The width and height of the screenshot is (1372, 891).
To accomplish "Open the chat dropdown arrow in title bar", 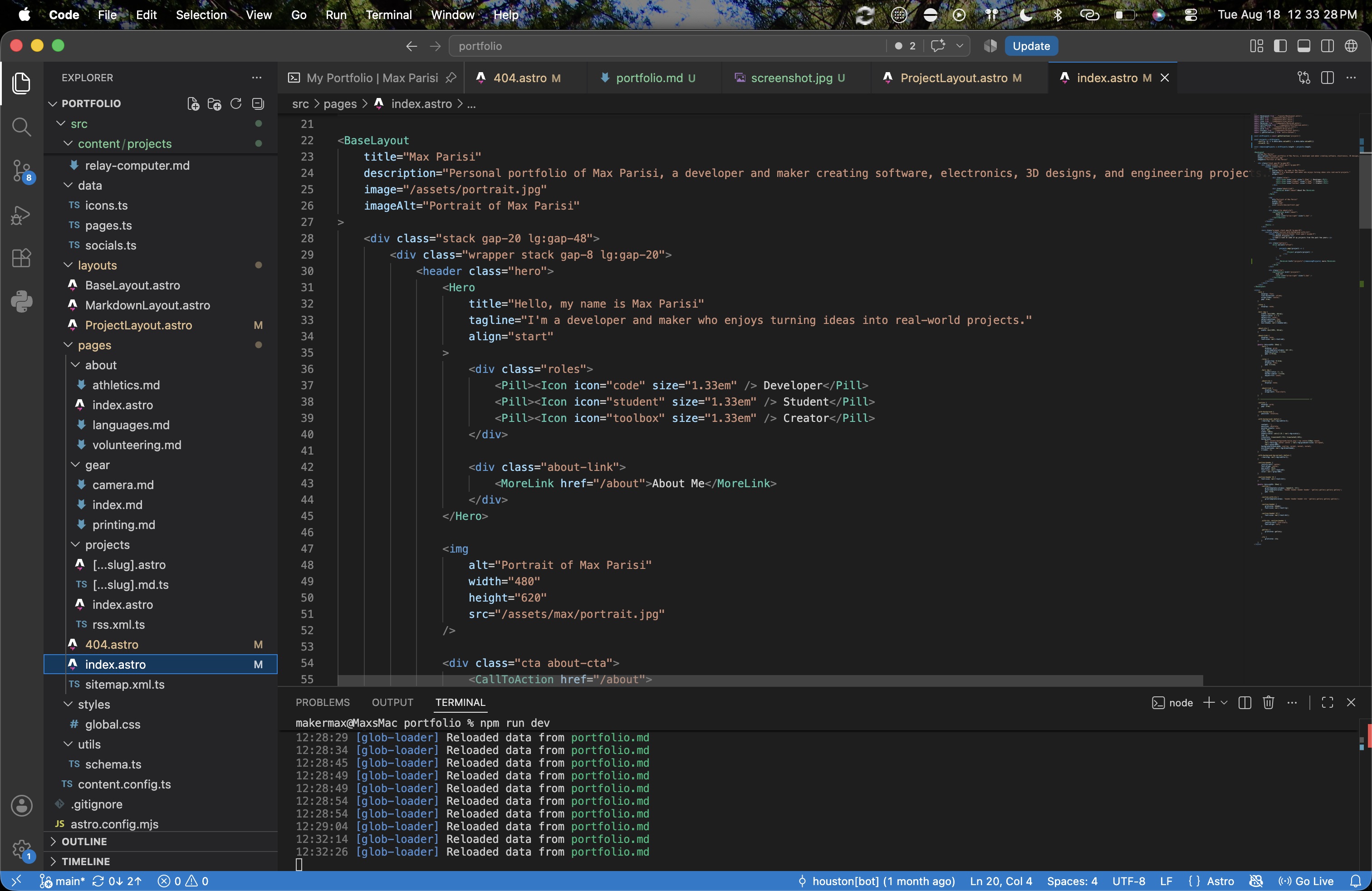I will point(959,46).
